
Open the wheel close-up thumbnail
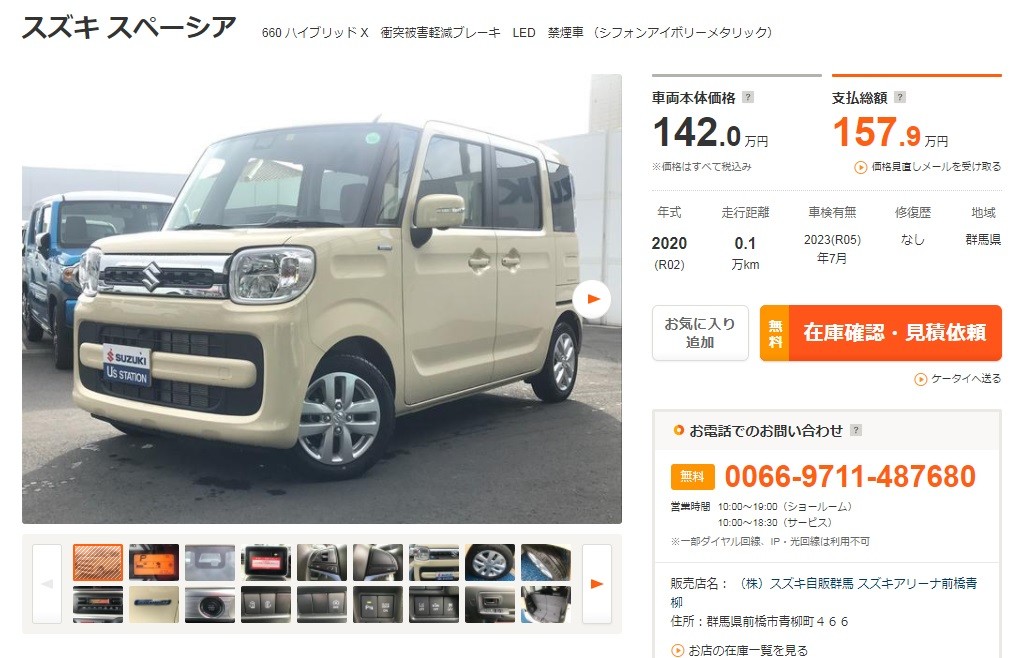490,563
